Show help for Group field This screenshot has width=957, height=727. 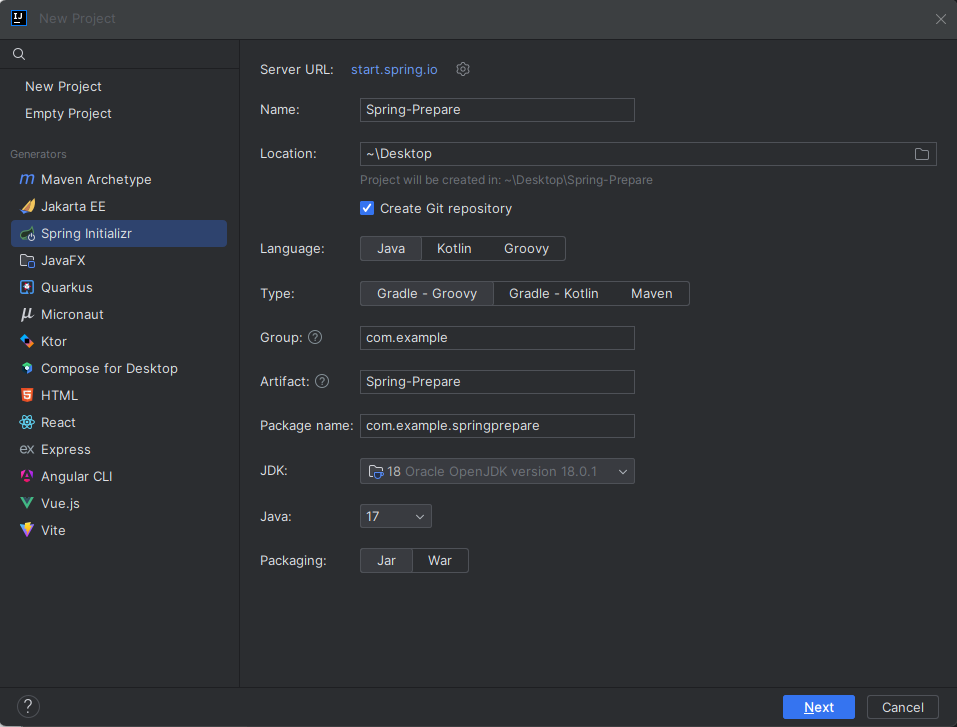point(315,338)
